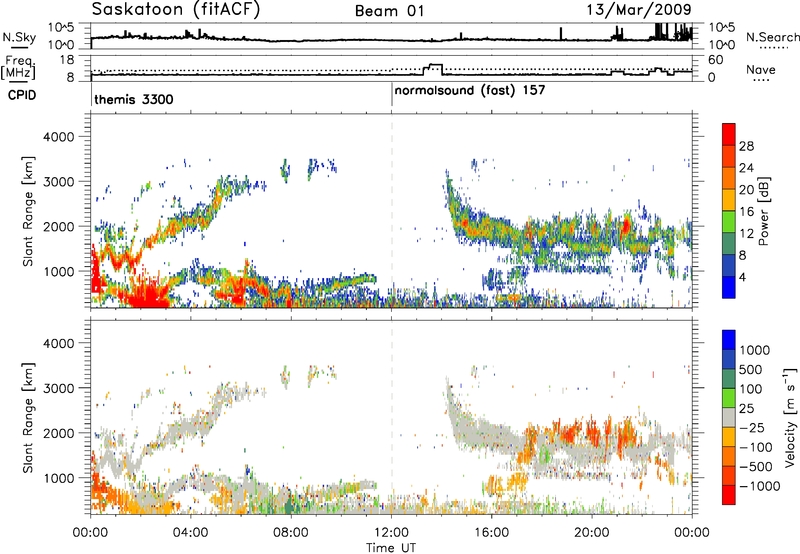Click the frequency step near 13:30 UT
The image size is (800, 554).
(434, 68)
